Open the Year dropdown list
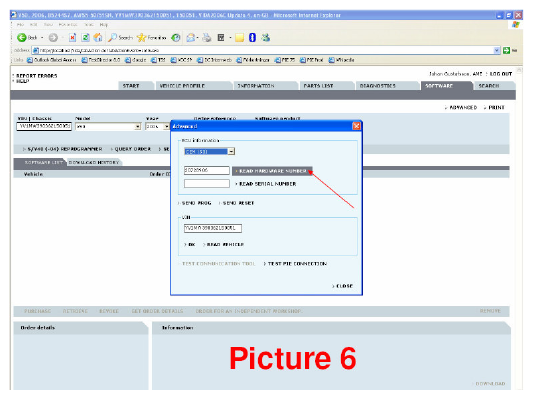The image size is (533, 399). tap(167, 126)
